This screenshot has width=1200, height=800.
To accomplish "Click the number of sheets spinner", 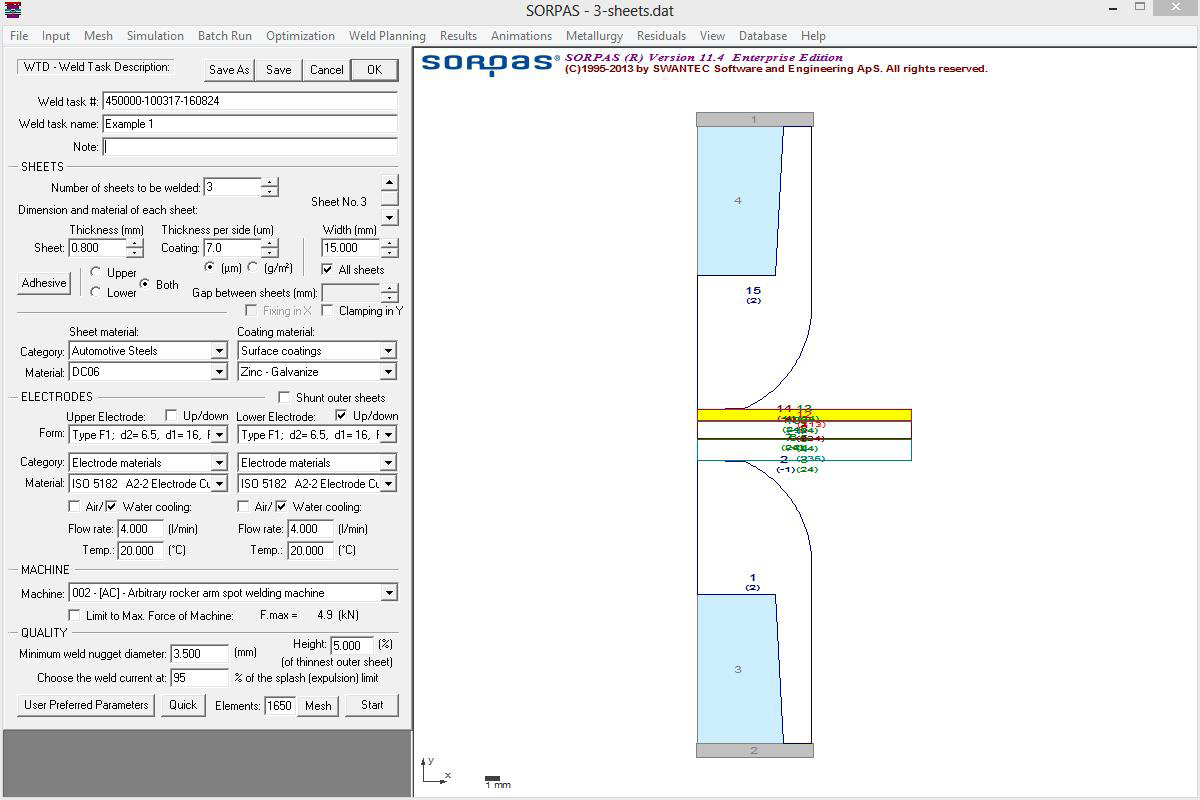I will pos(270,187).
